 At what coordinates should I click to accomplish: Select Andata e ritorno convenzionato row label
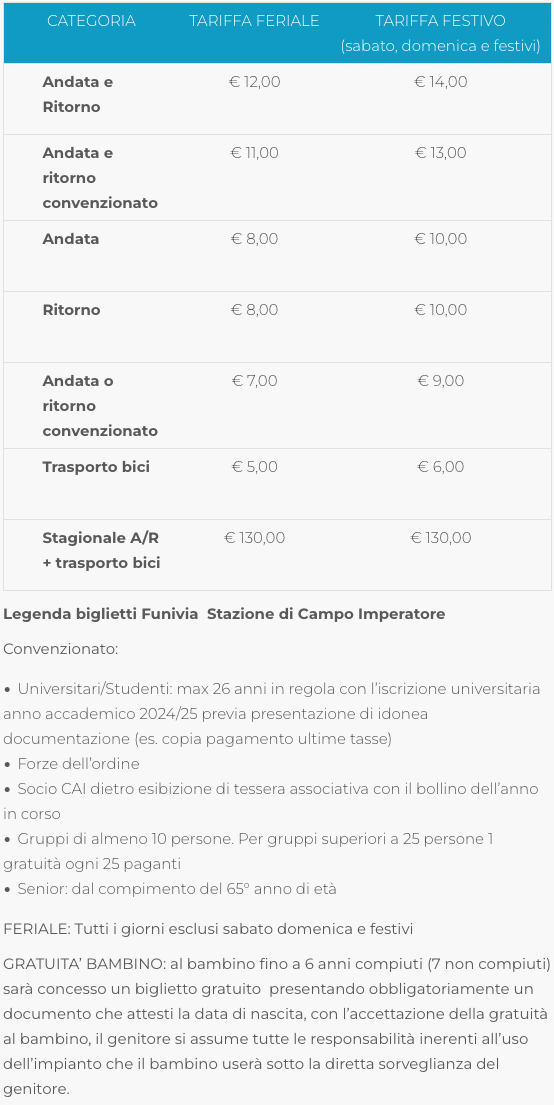point(100,178)
